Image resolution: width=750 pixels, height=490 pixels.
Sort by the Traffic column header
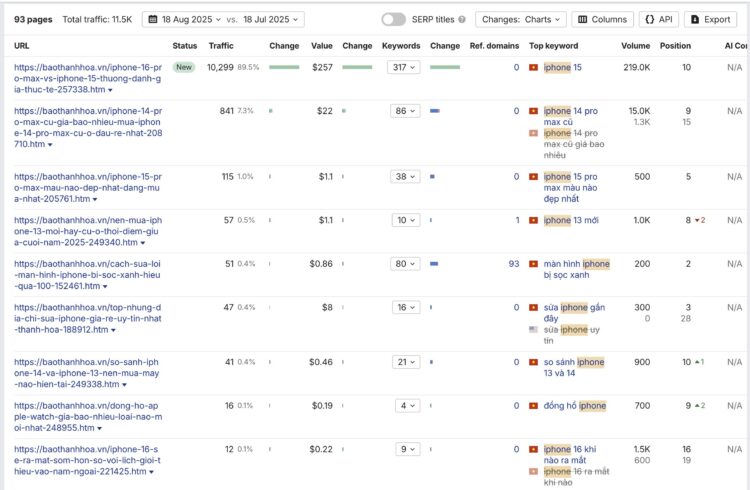point(221,46)
